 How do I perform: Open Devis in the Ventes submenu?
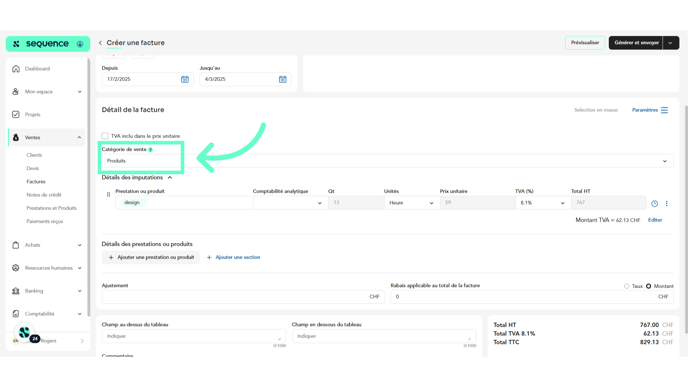32,168
